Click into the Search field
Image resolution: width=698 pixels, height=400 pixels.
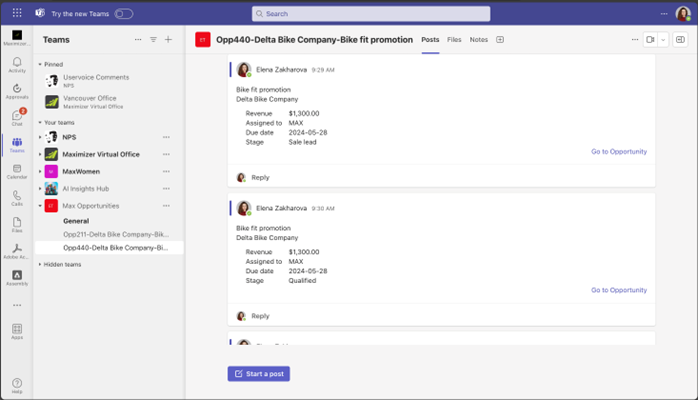point(371,14)
